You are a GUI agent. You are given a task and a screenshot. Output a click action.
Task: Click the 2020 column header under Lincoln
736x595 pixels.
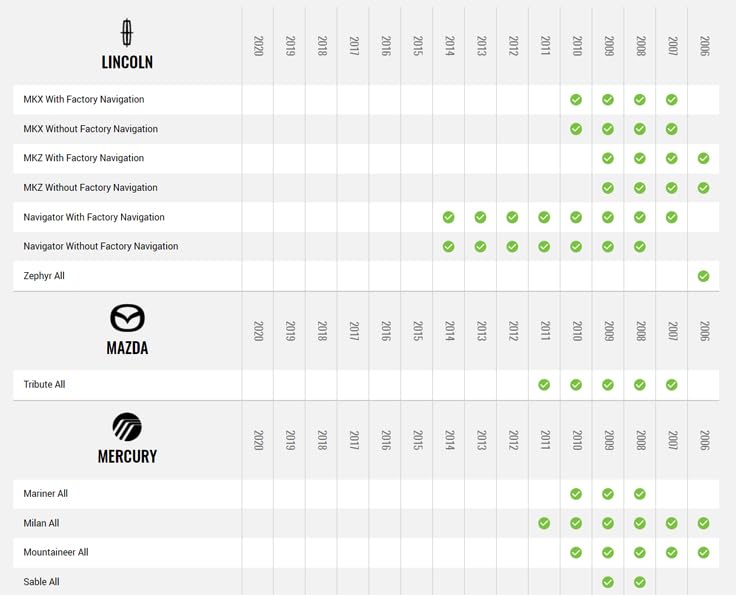[258, 46]
